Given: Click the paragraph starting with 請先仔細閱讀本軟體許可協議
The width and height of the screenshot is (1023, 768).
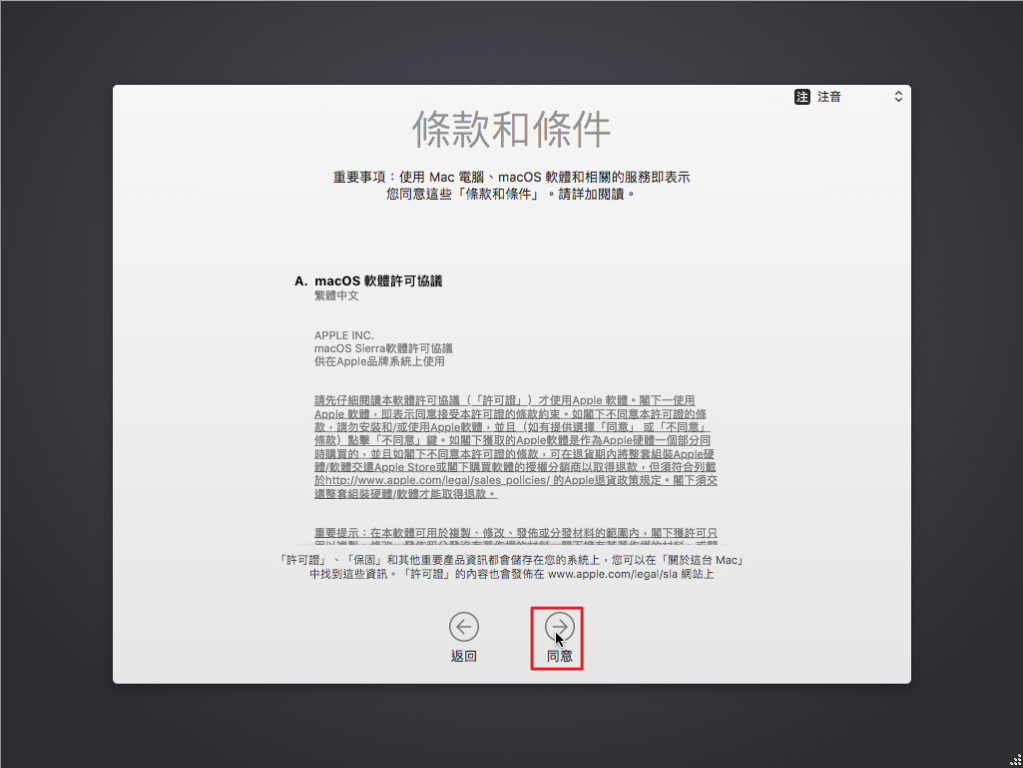Looking at the screenshot, I should tap(515, 447).
